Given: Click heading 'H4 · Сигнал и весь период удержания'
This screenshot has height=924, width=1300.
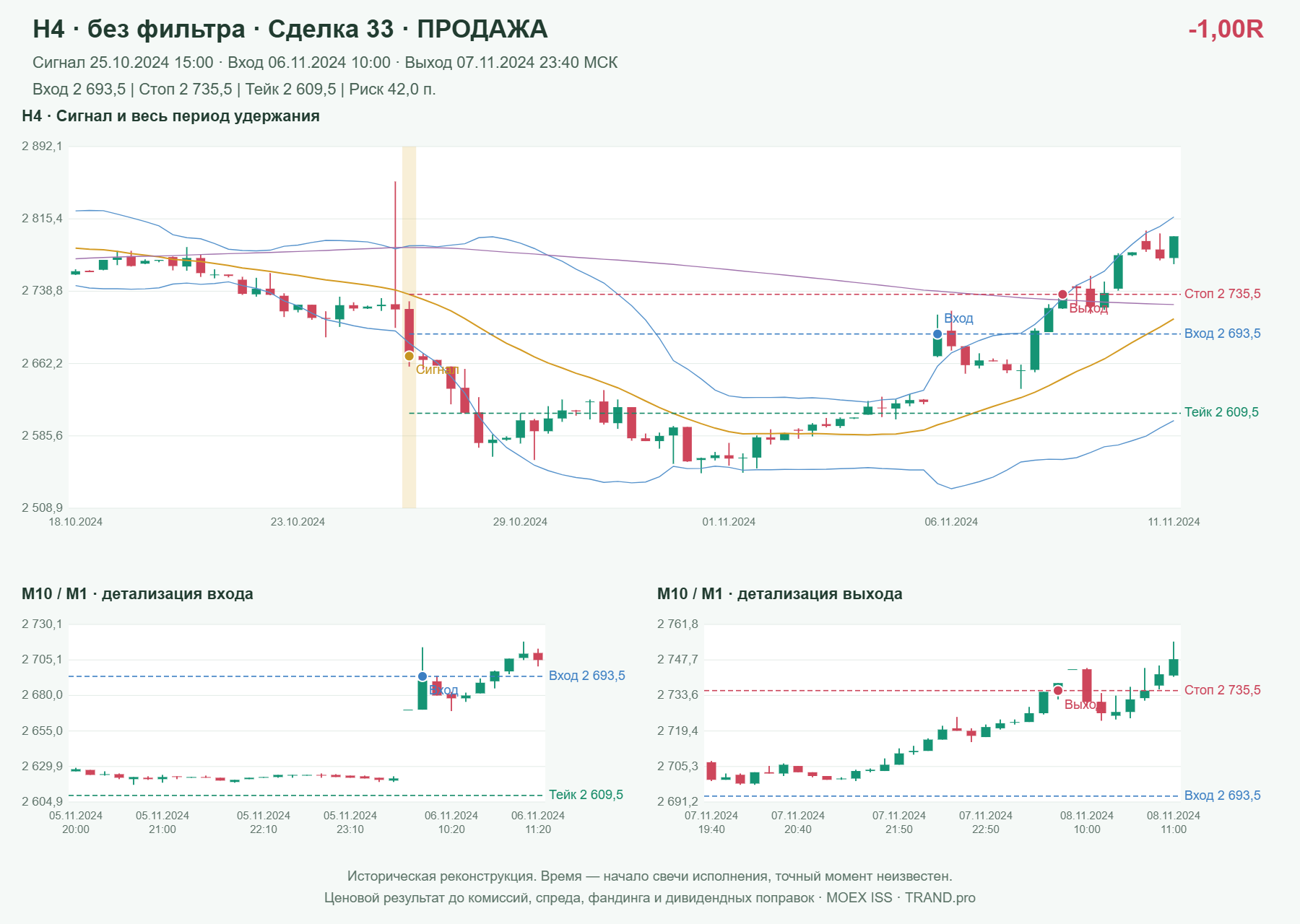Looking at the screenshot, I should coord(170,116).
